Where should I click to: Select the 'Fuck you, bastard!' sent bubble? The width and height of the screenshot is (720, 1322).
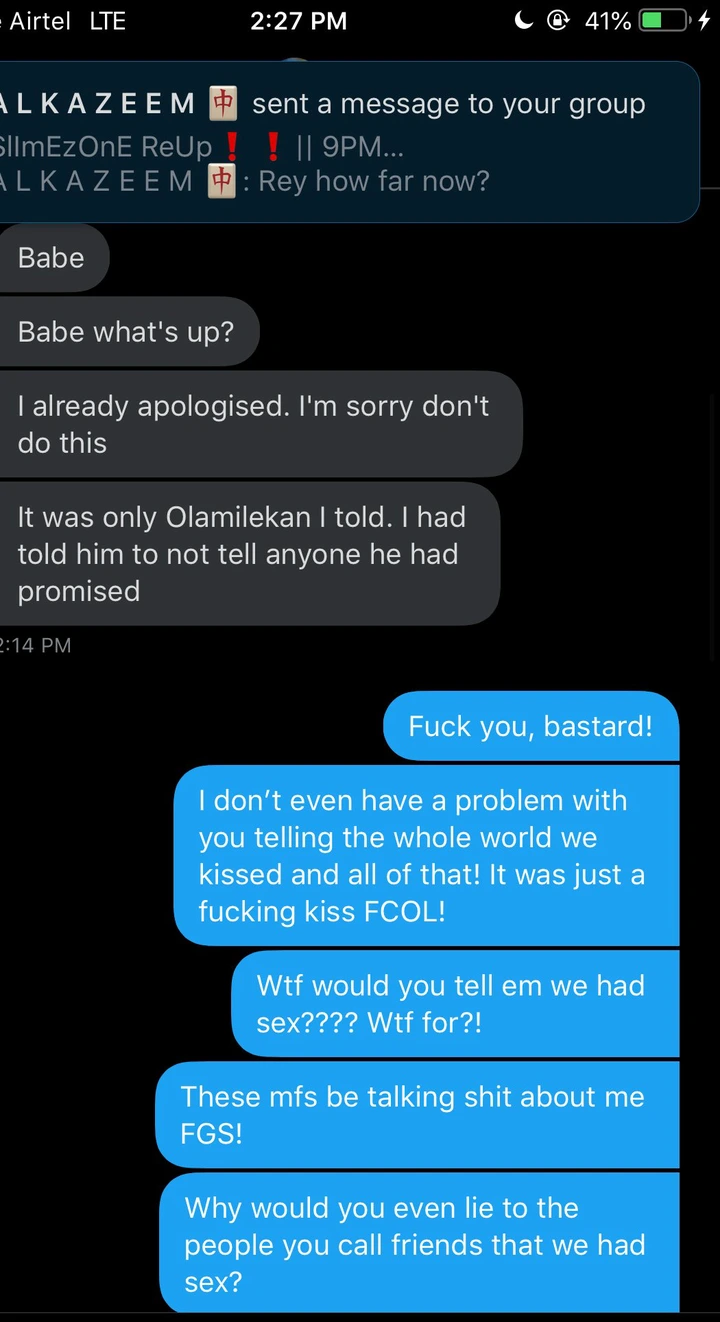[x=531, y=726]
